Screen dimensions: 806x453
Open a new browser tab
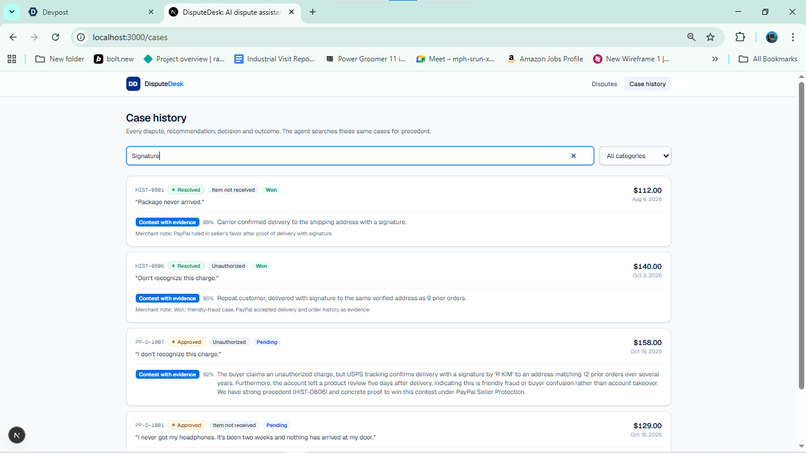point(313,12)
